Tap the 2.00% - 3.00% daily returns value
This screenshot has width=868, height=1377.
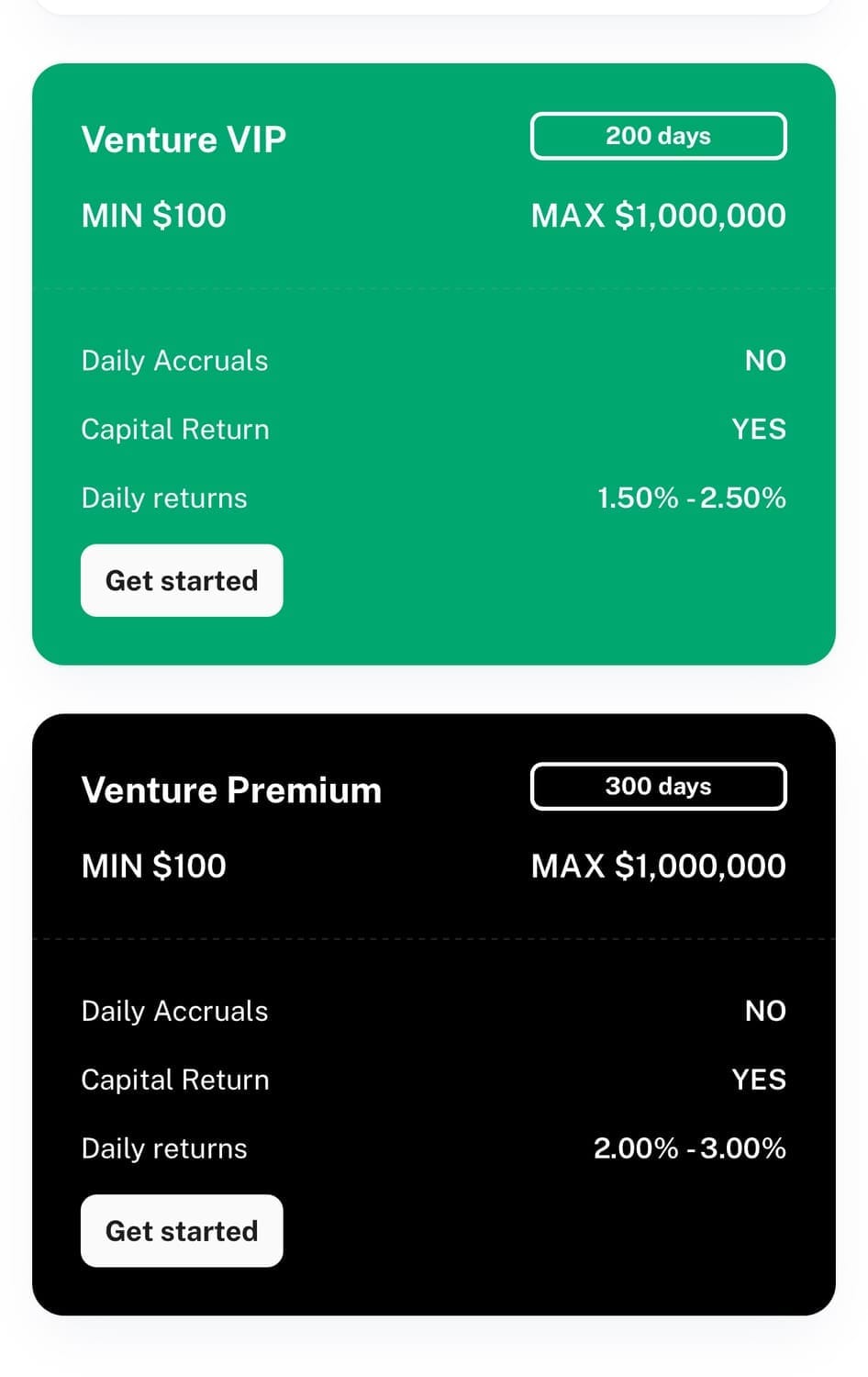689,1147
